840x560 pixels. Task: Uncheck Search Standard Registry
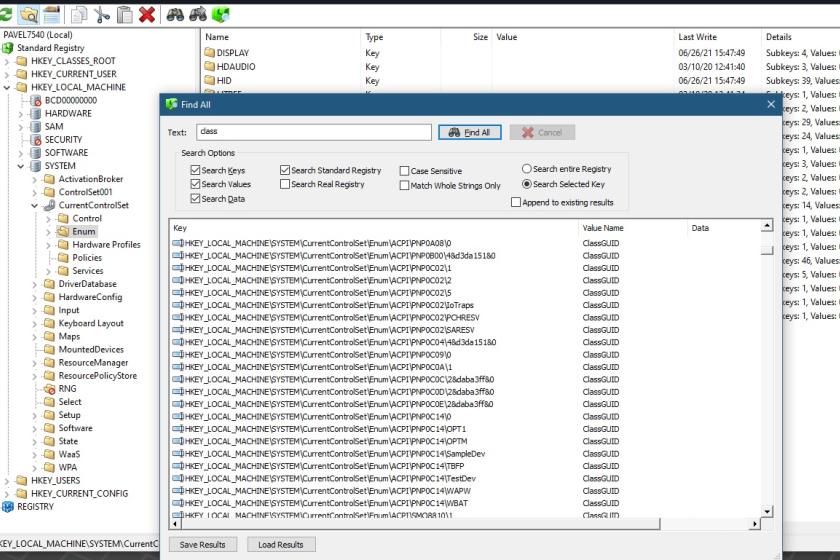[x=285, y=170]
